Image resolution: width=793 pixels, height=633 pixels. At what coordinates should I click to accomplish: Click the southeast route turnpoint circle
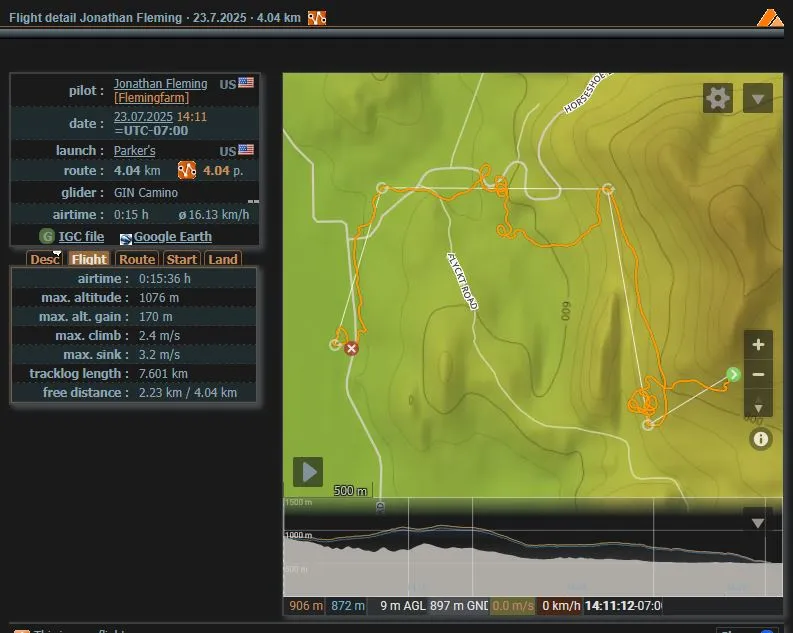click(648, 425)
